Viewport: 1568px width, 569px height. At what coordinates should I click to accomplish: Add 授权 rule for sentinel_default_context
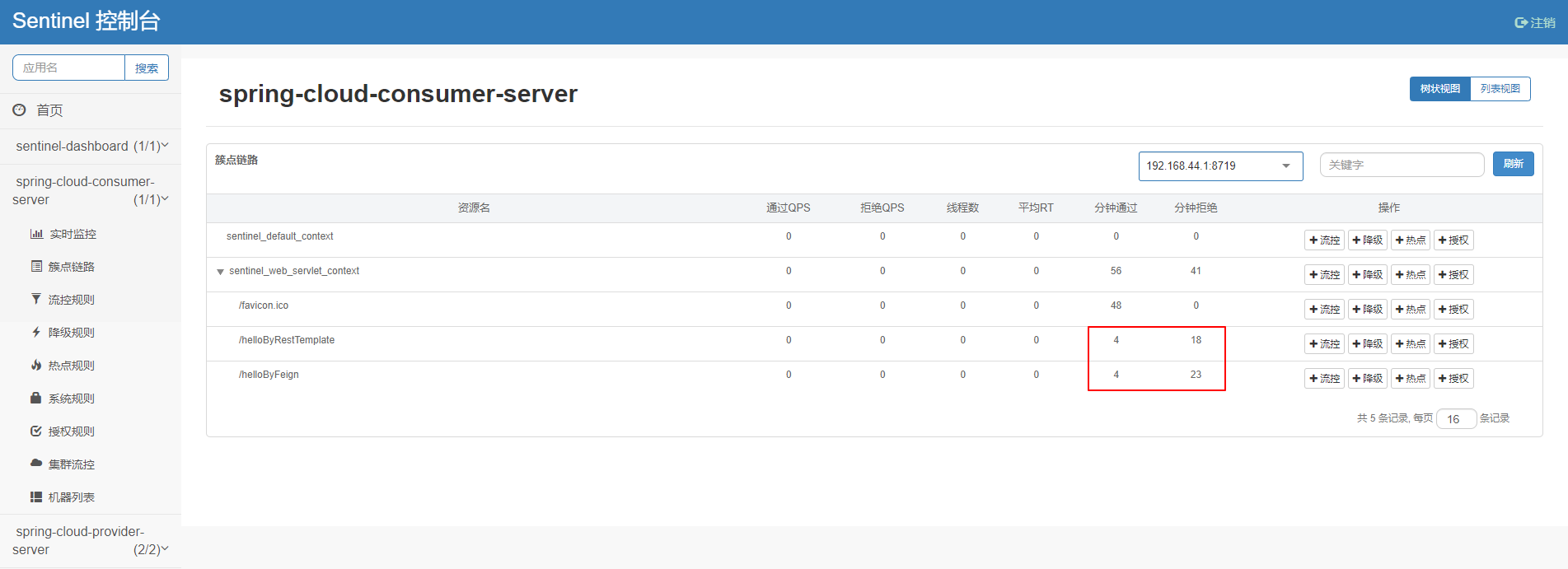click(x=1453, y=240)
